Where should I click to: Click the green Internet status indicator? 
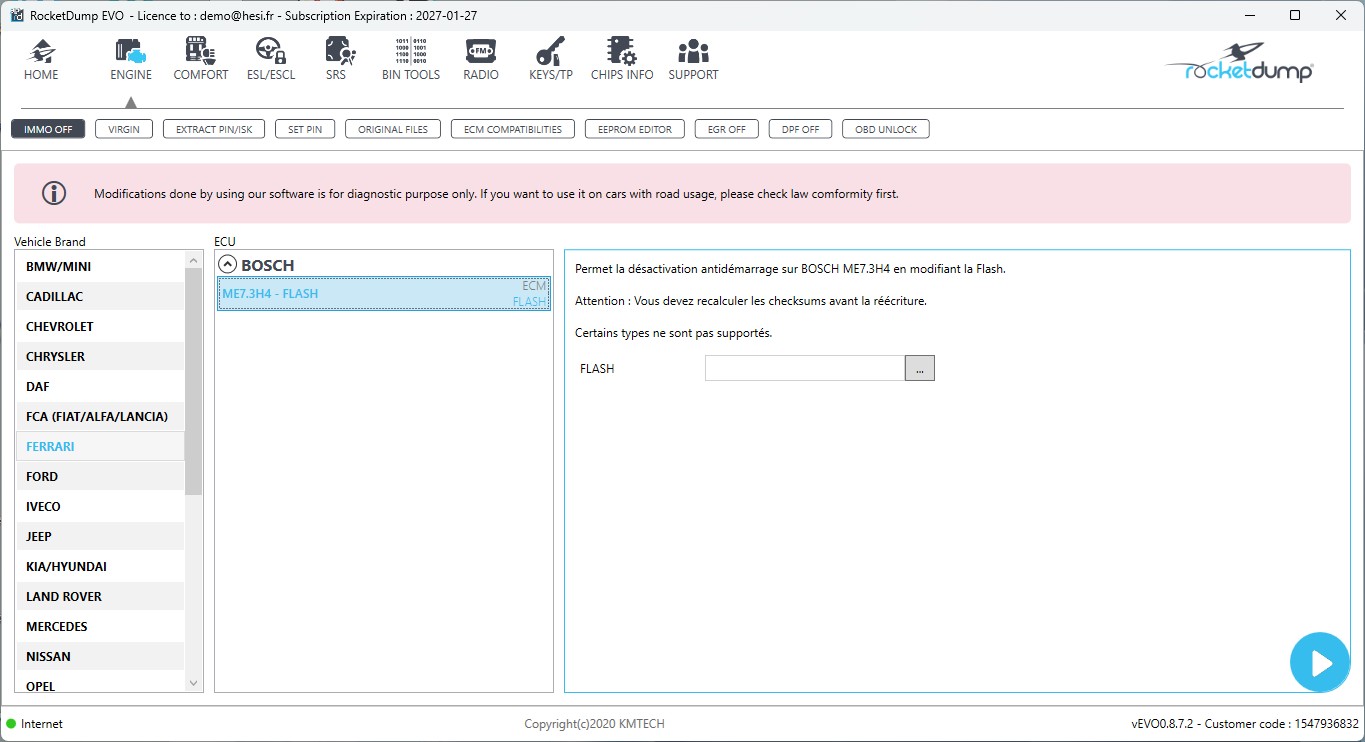click(11, 724)
